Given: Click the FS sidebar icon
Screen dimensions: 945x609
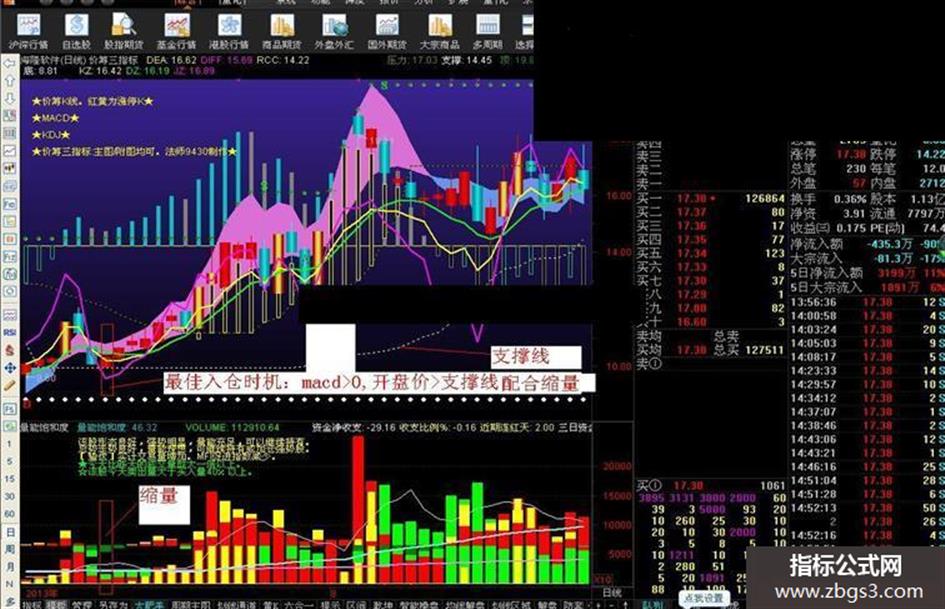Looking at the screenshot, I should pos(10,409).
